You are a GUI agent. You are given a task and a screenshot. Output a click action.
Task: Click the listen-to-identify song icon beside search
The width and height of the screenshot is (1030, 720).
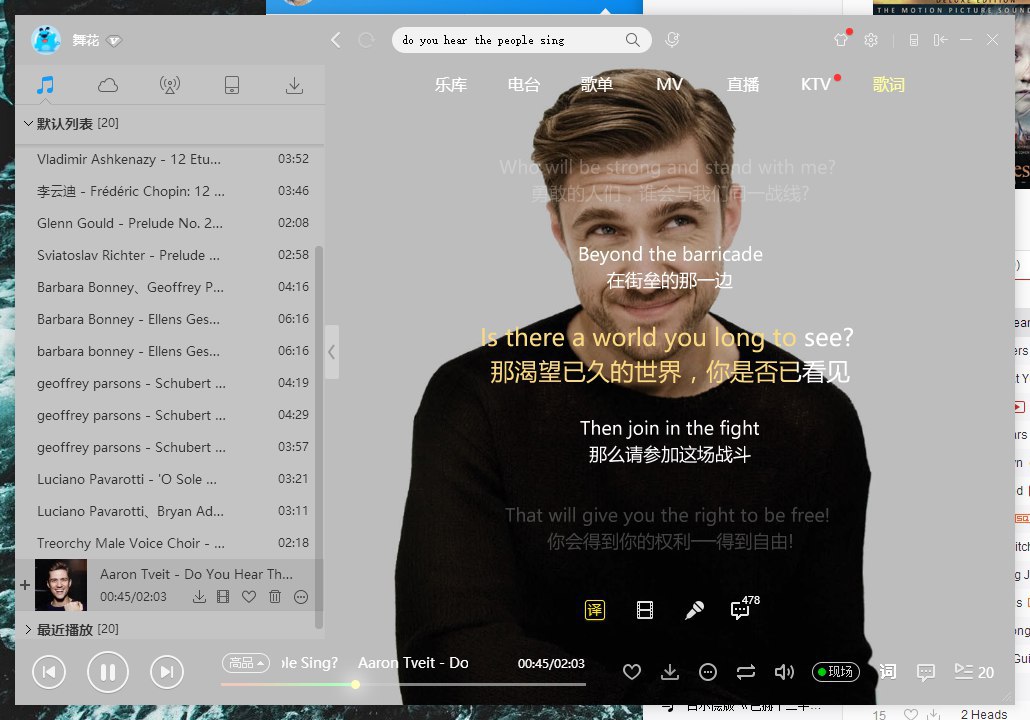pyautogui.click(x=672, y=40)
